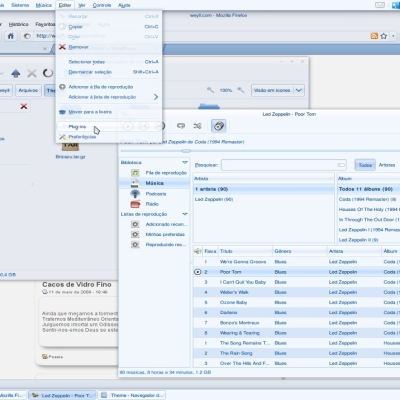This screenshot has height=400, width=400.
Task: Bookmark page with star icon in Firefox
Action: 384,36
